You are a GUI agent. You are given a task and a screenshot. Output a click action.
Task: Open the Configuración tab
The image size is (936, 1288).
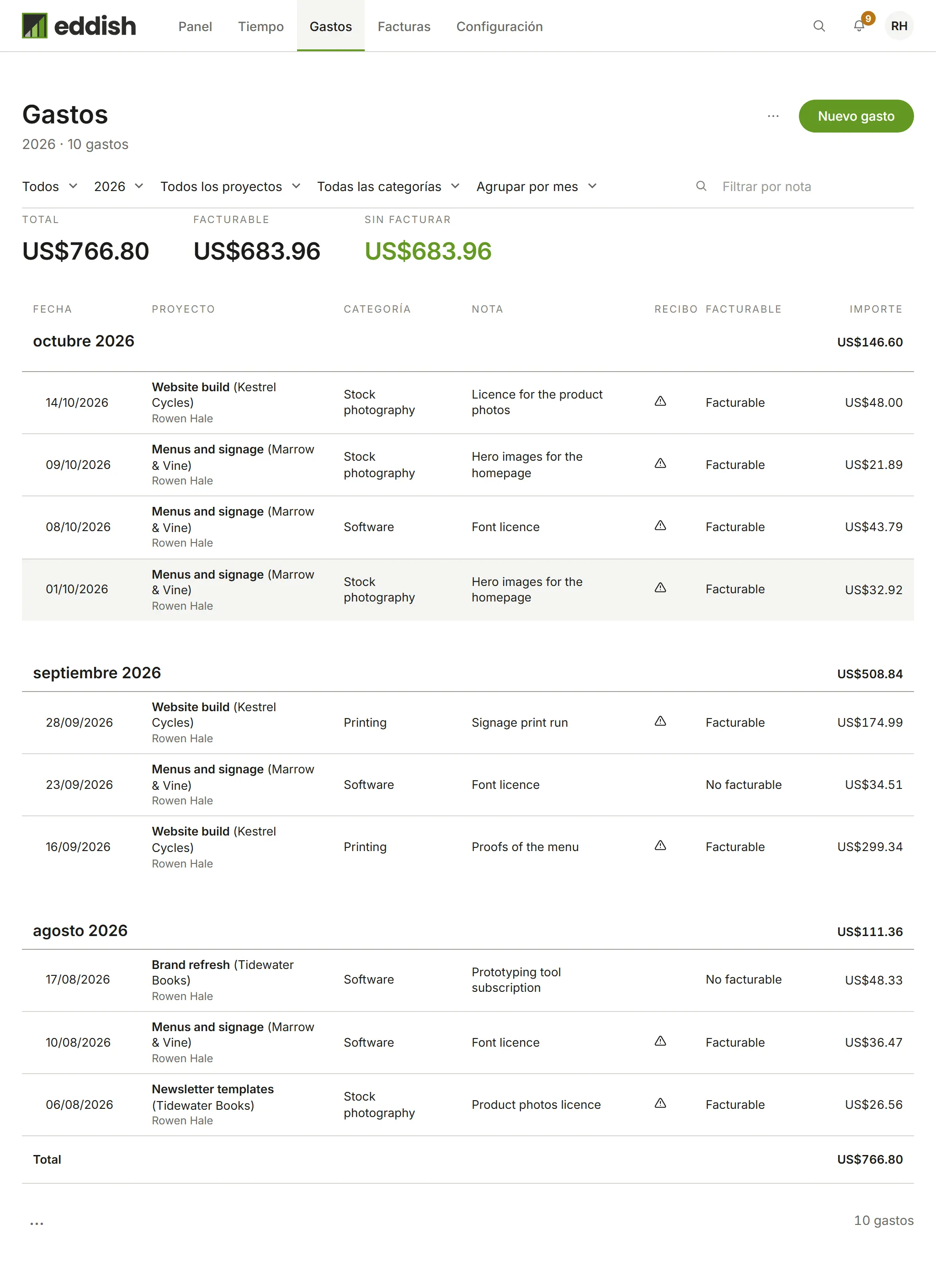(499, 27)
